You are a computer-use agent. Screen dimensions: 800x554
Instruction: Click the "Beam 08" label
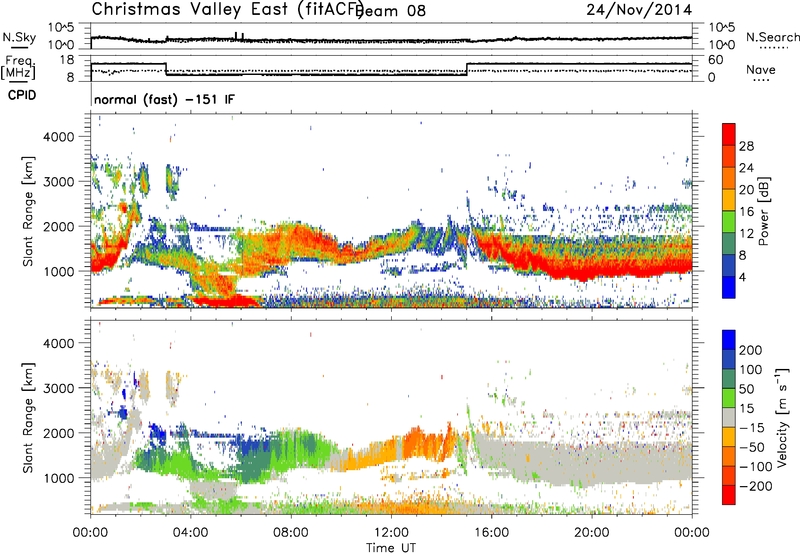pyautogui.click(x=391, y=11)
